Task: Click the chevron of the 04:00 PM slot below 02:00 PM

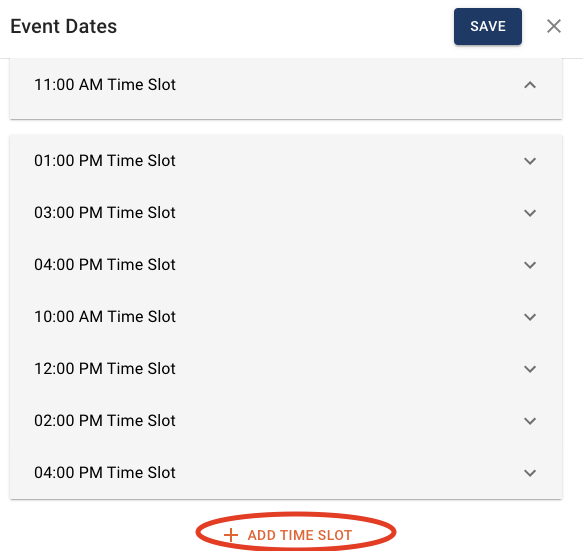Action: pos(530,473)
